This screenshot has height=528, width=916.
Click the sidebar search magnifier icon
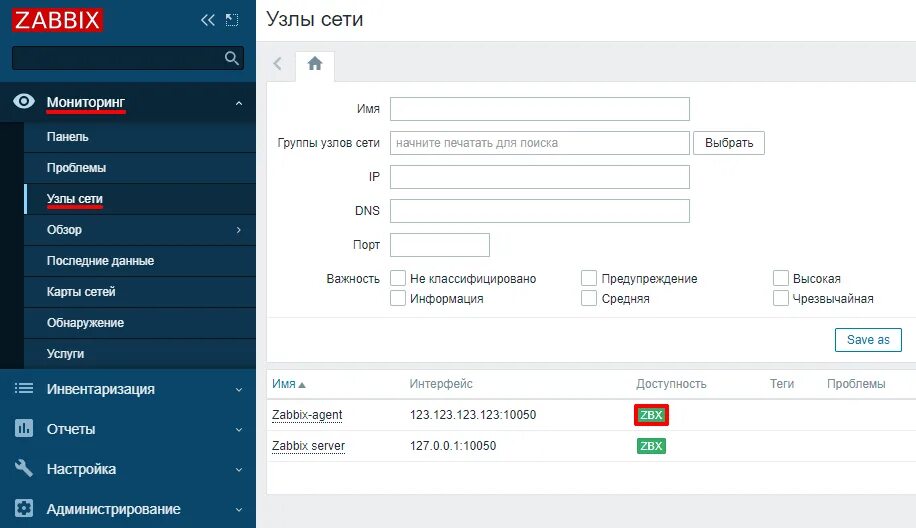(x=232, y=58)
